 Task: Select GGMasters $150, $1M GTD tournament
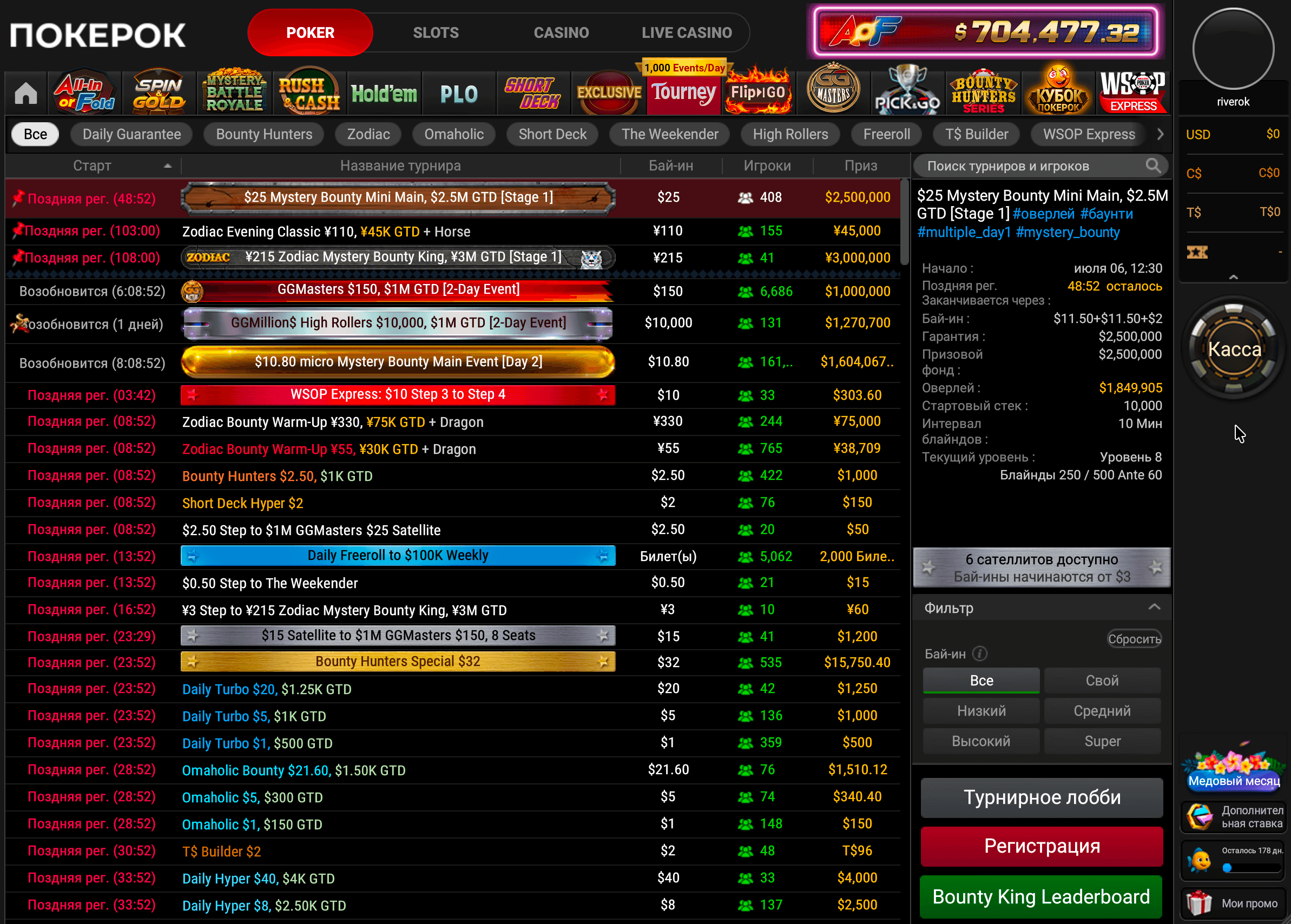(453, 290)
